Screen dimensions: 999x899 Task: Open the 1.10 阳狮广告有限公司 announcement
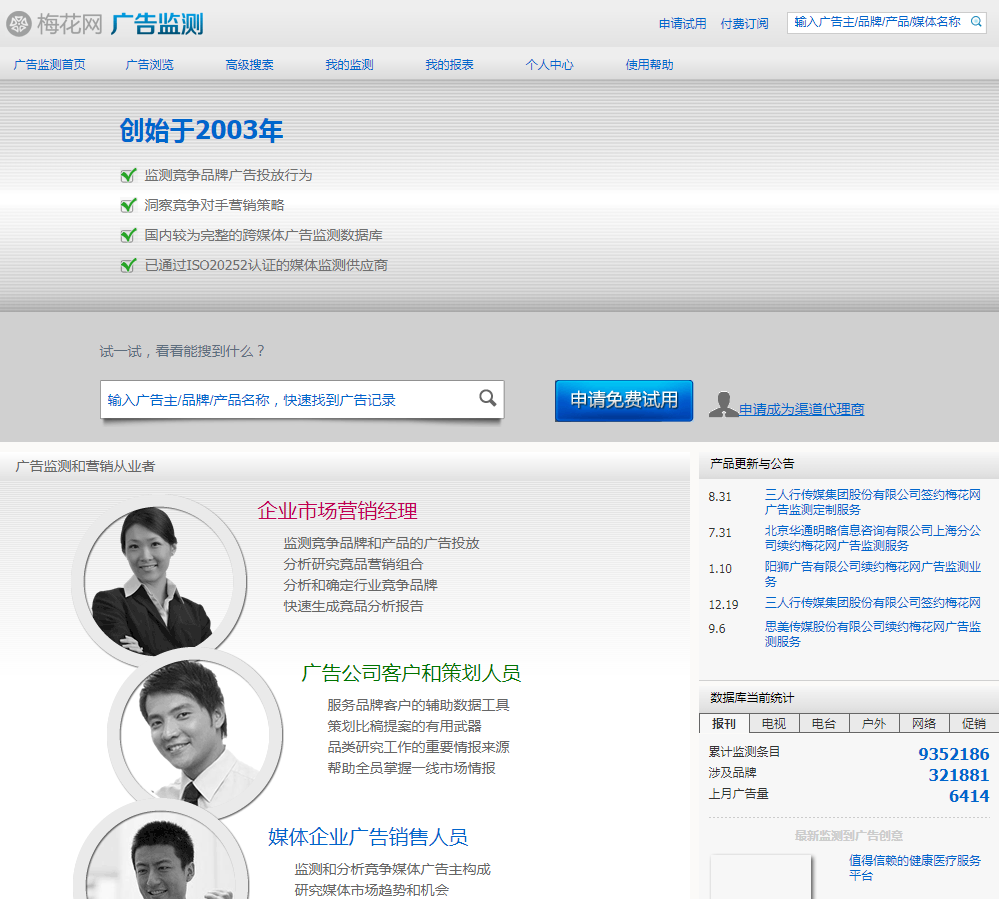point(873,574)
